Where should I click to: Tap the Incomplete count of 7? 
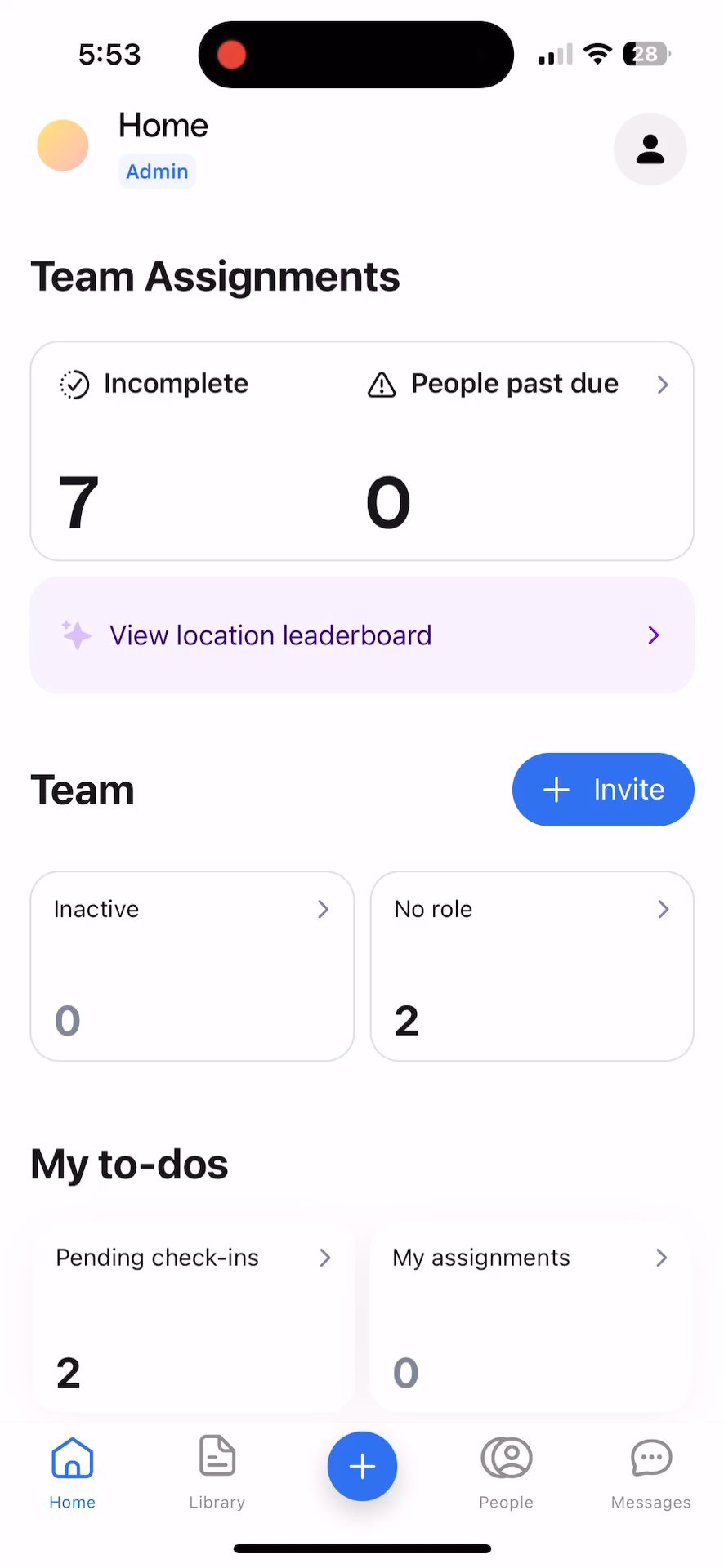point(78,502)
